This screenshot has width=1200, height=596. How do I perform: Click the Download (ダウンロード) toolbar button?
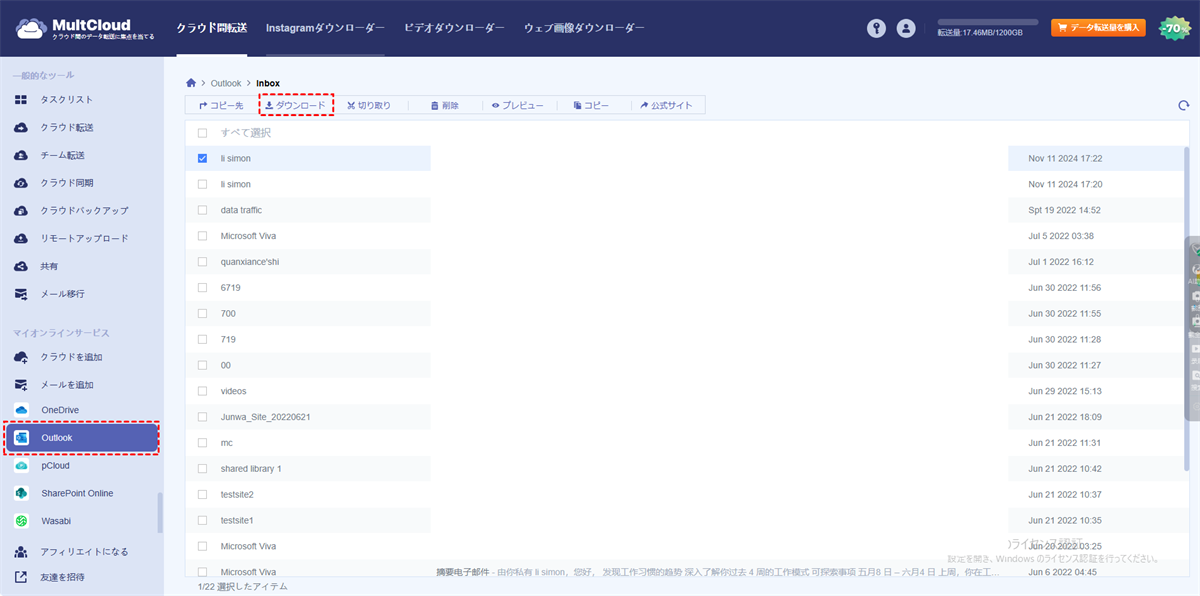click(295, 105)
